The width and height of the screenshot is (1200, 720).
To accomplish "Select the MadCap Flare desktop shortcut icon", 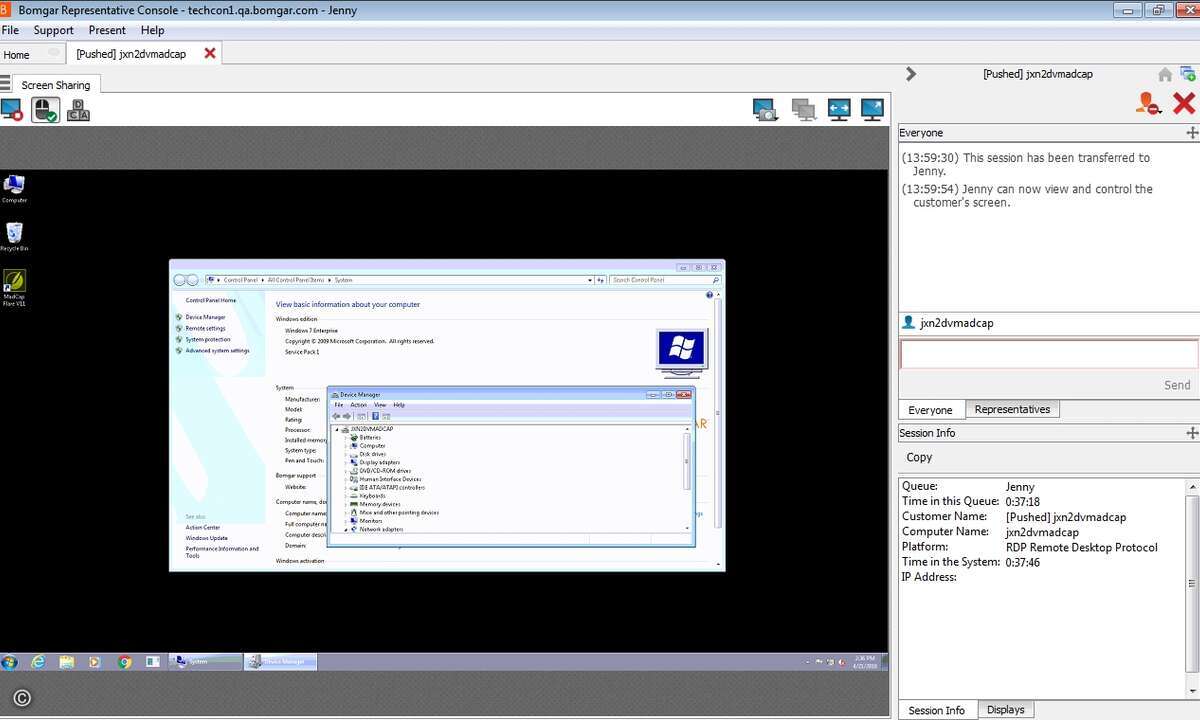I will (x=14, y=288).
